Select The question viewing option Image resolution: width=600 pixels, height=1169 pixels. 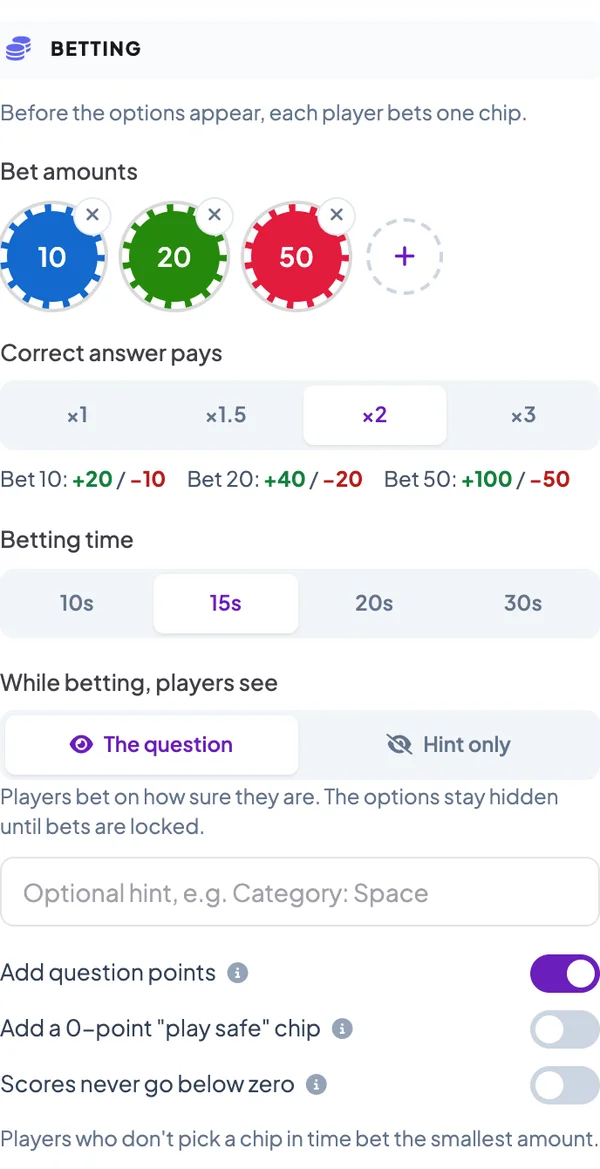[x=151, y=745]
